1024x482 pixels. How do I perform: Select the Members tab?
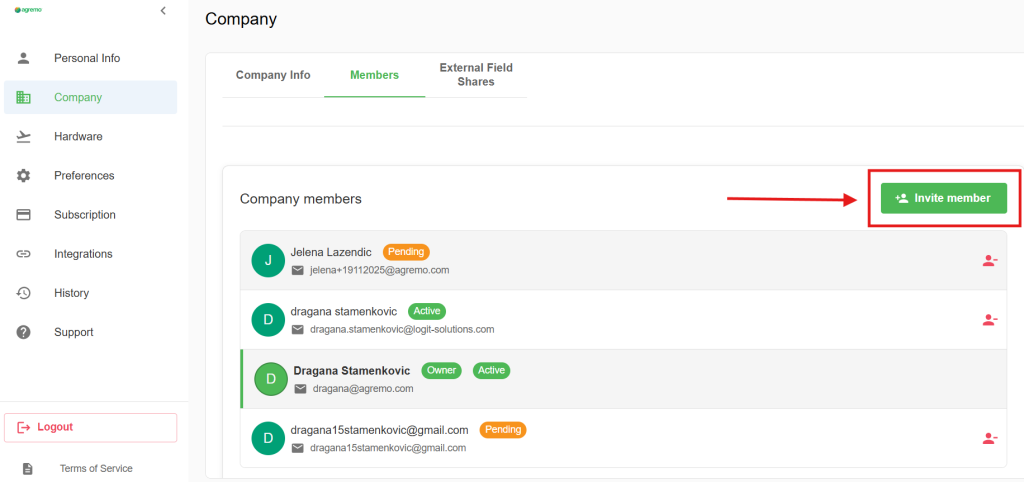pyautogui.click(x=374, y=75)
